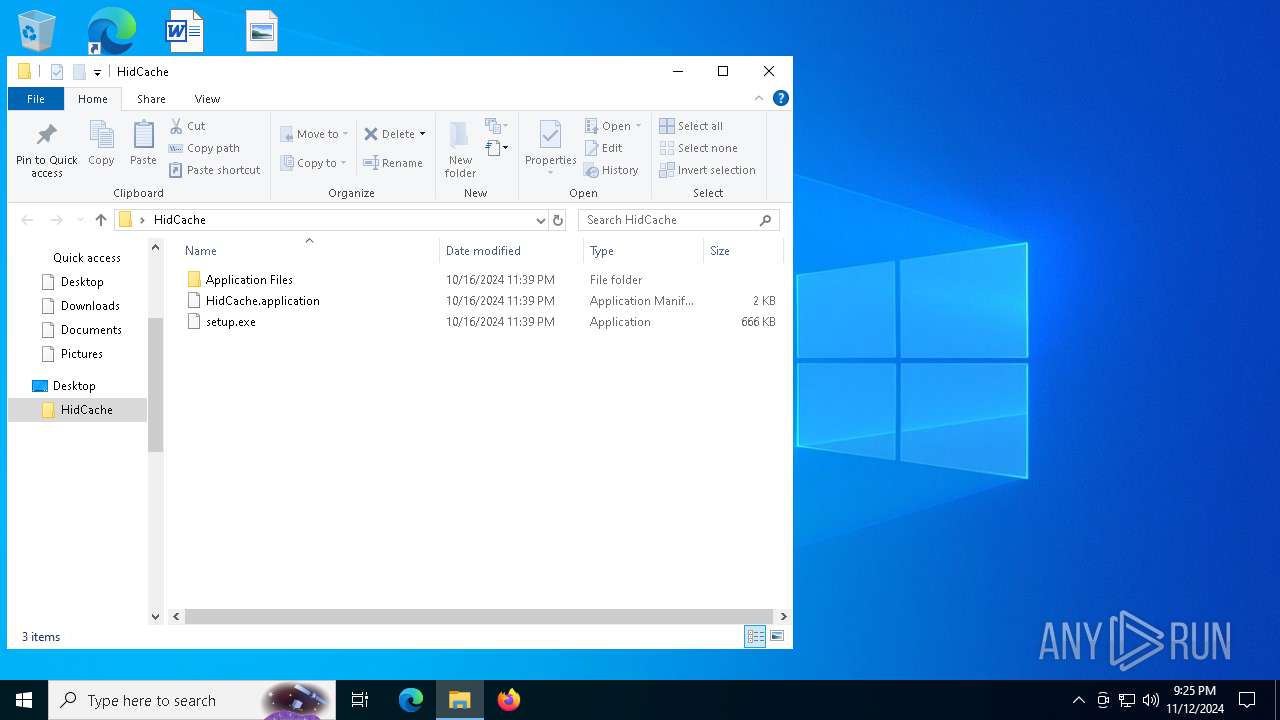Show hidden system tray icons

coord(1078,700)
